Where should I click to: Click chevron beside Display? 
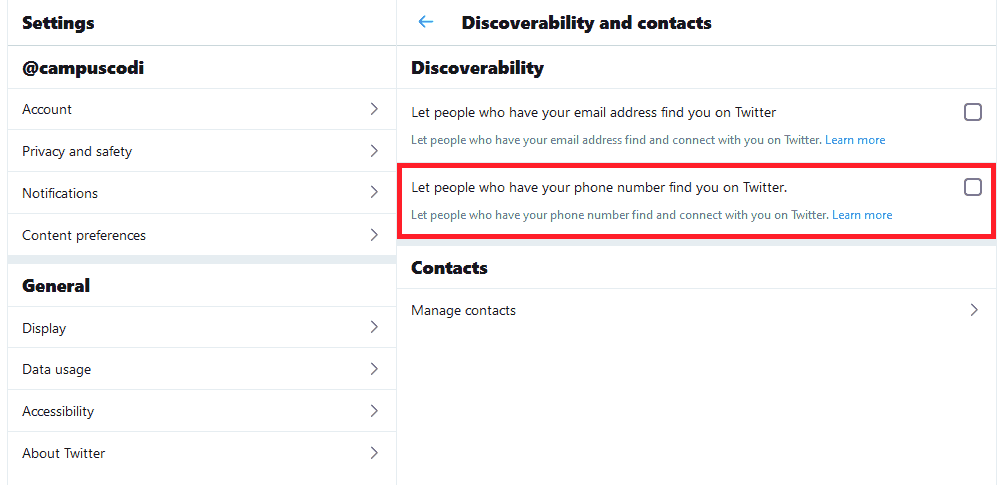374,327
